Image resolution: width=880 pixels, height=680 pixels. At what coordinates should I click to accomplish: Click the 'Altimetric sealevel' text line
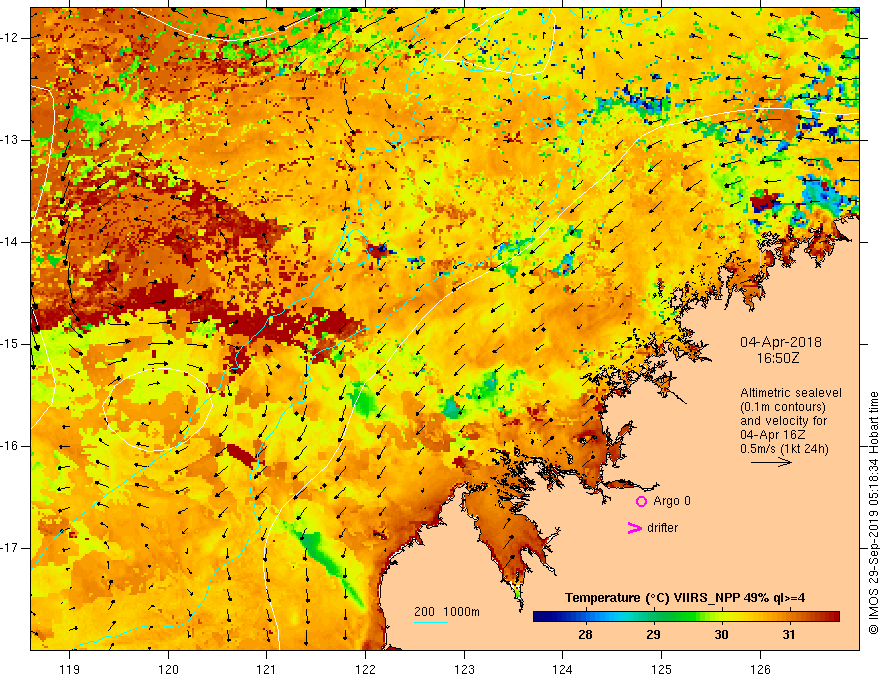791,393
